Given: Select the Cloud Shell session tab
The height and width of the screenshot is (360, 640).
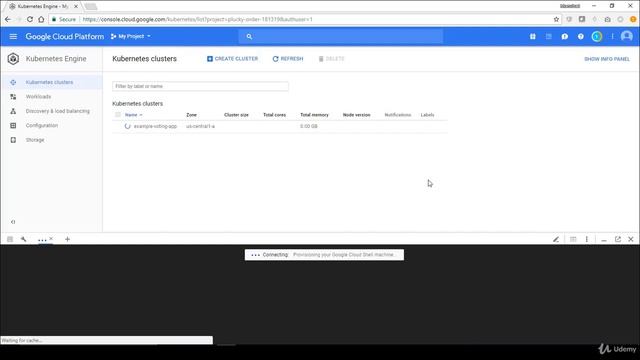Looking at the screenshot, I should tap(42, 240).
